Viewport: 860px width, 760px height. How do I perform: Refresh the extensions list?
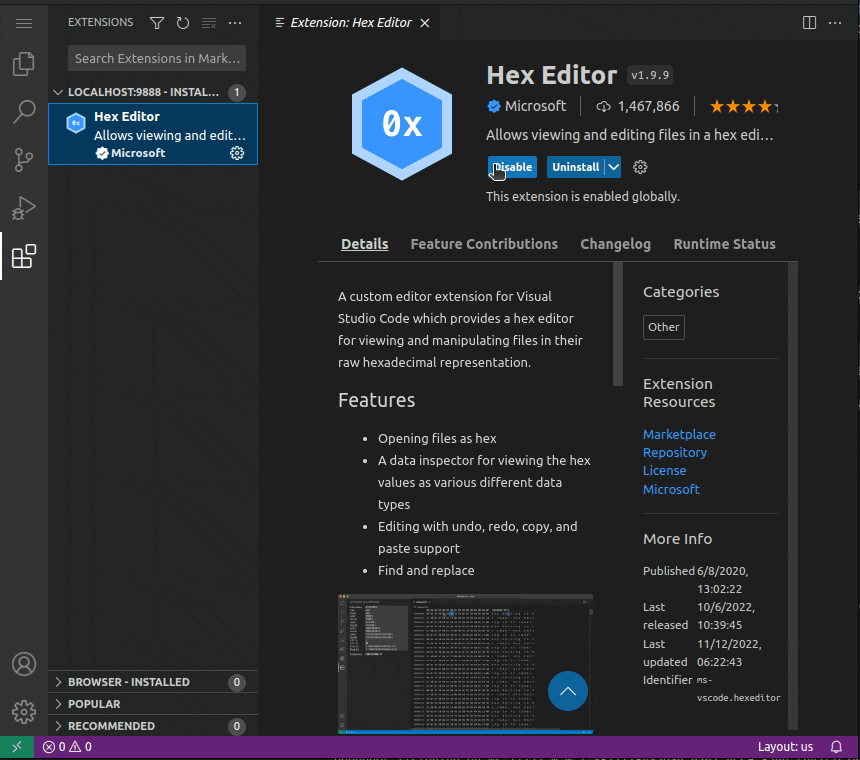[x=183, y=23]
